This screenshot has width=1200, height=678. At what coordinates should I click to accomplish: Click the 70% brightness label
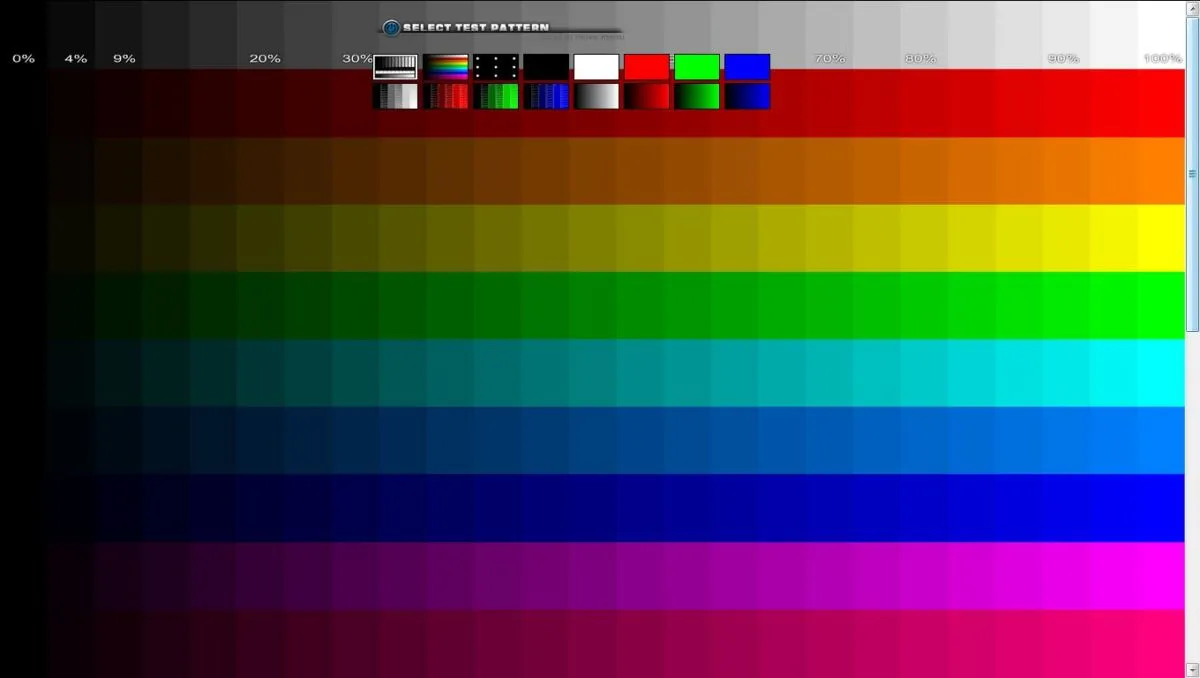click(x=829, y=58)
